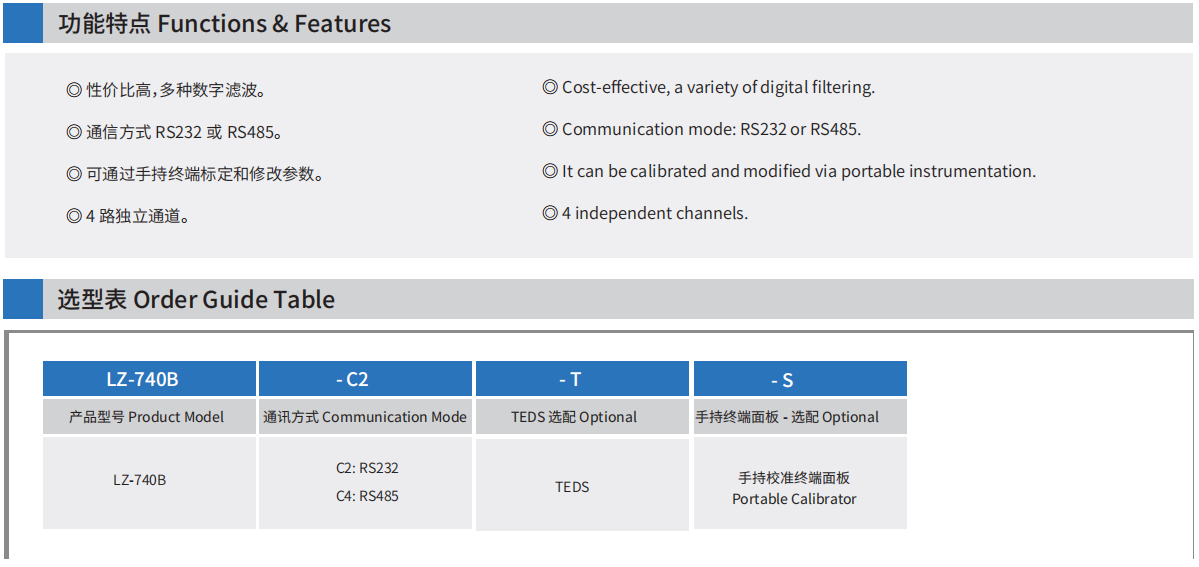Select the blue "- C2" header cell
The height and width of the screenshot is (567, 1199).
coord(365,379)
